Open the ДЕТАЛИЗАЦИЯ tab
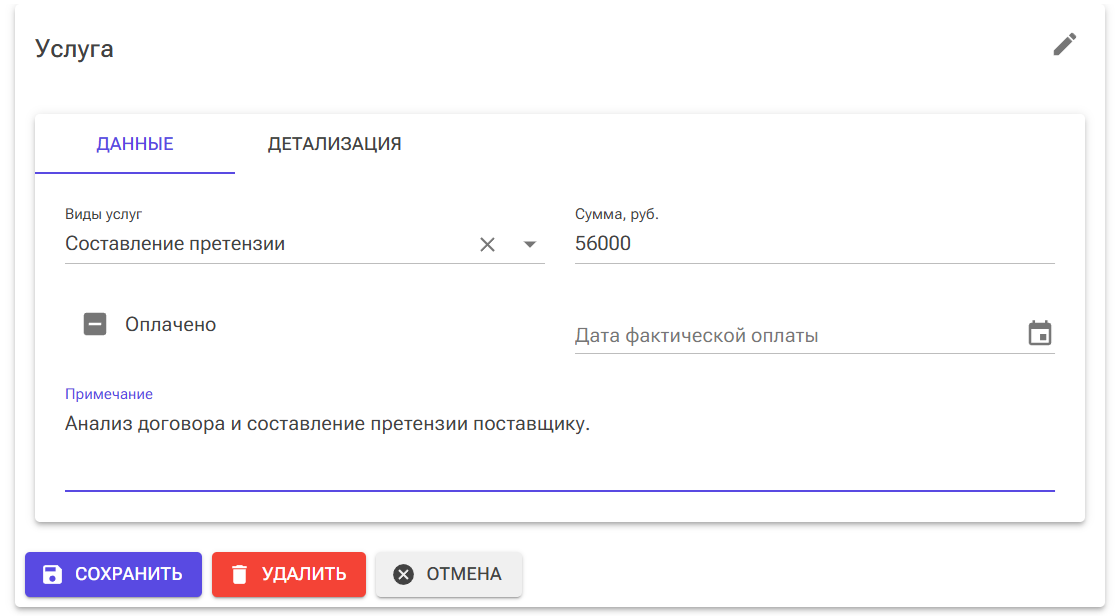 (334, 144)
